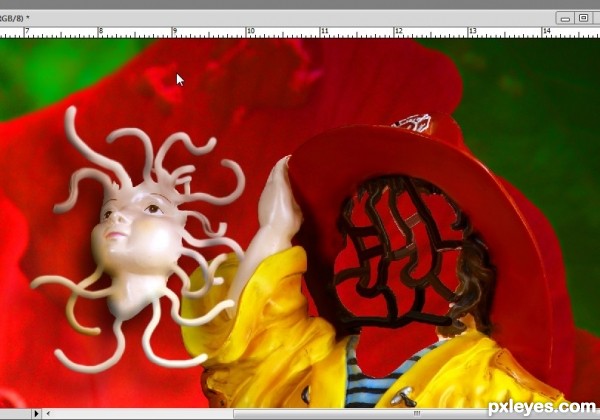Click the horizontal scrollbar thumb
The width and height of the screenshot is (600, 420).
pyautogui.click(x=416, y=413)
